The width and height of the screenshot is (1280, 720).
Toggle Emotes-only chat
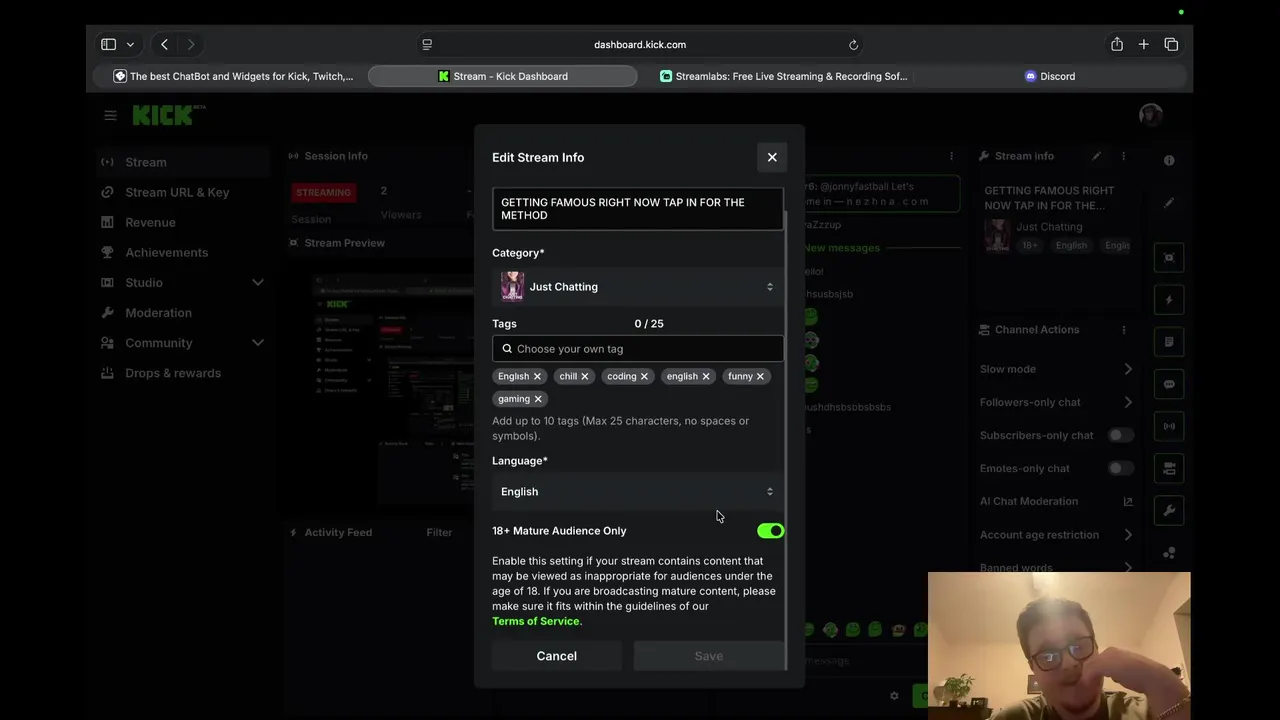pos(1121,468)
